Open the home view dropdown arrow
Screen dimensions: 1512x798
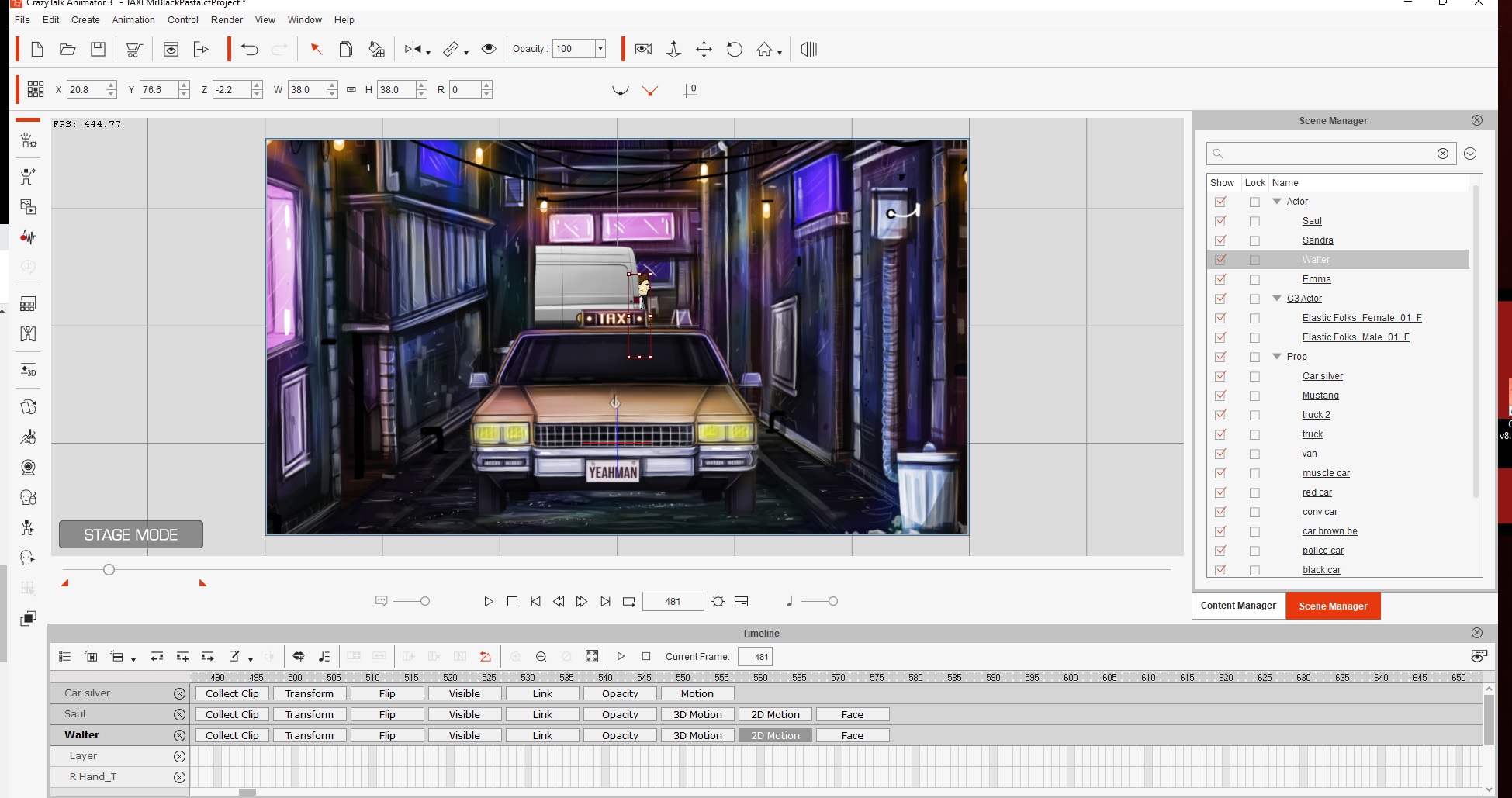click(779, 53)
